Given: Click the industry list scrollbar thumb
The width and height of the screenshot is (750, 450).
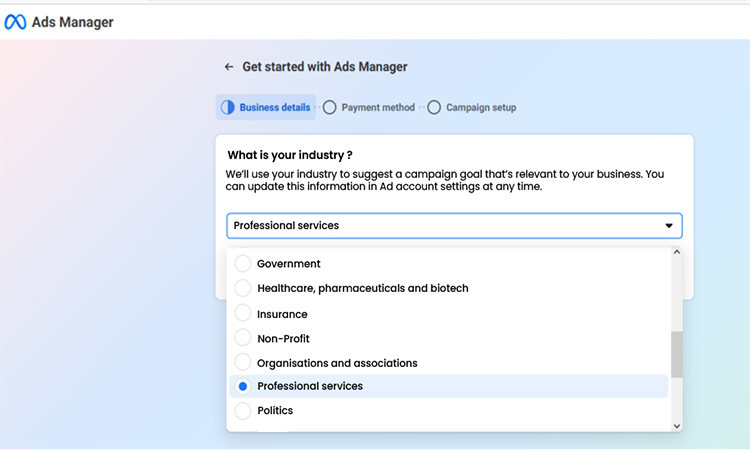Looking at the screenshot, I should pyautogui.click(x=676, y=354).
